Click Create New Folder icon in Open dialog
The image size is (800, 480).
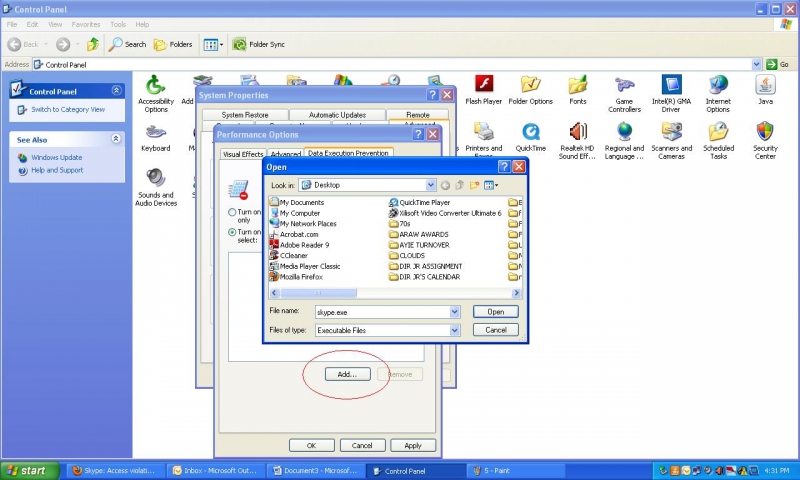click(x=475, y=185)
